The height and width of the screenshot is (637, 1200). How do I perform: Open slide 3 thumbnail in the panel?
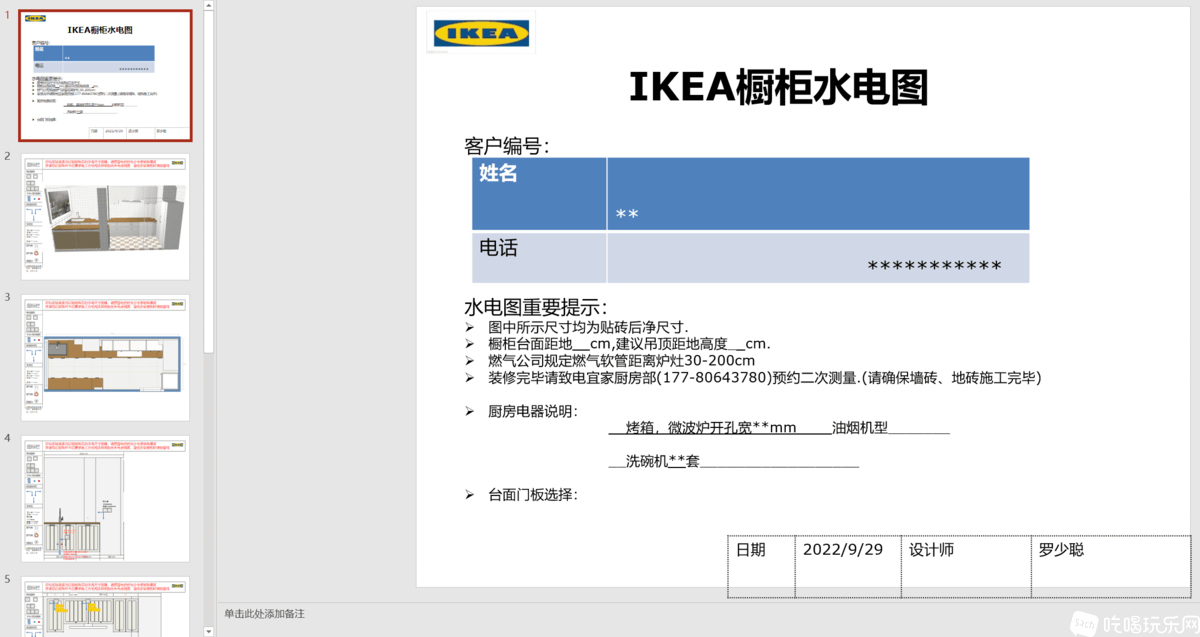point(105,358)
